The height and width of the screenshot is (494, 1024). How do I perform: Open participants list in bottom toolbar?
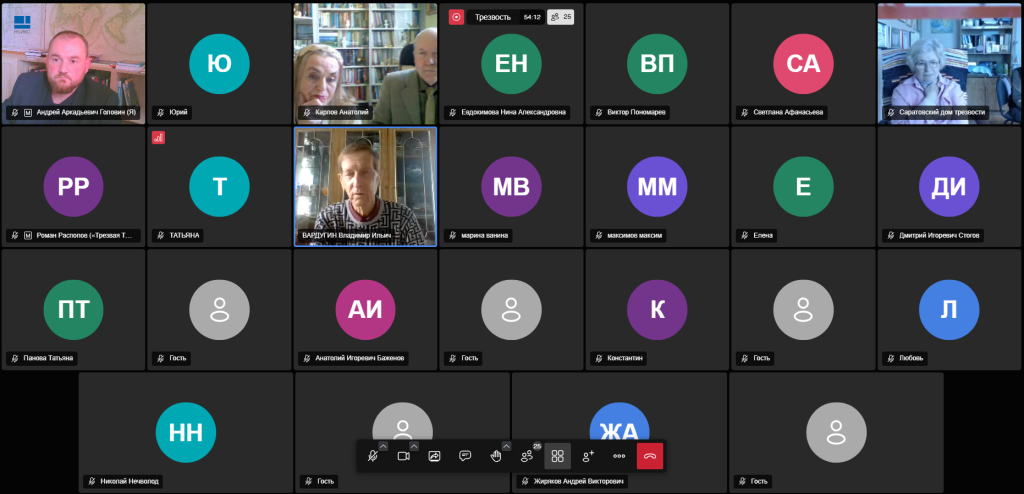coord(527,456)
